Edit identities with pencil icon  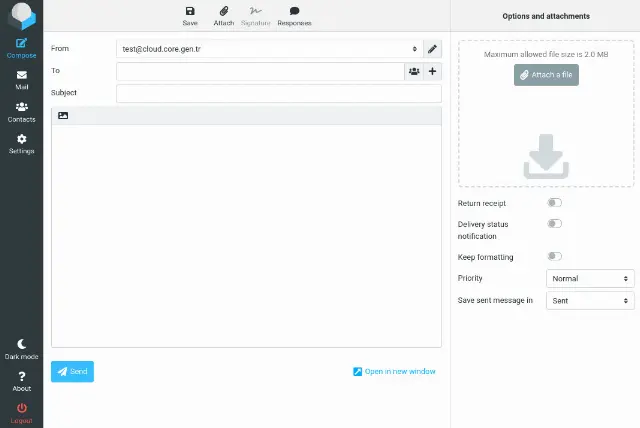pyautogui.click(x=432, y=49)
